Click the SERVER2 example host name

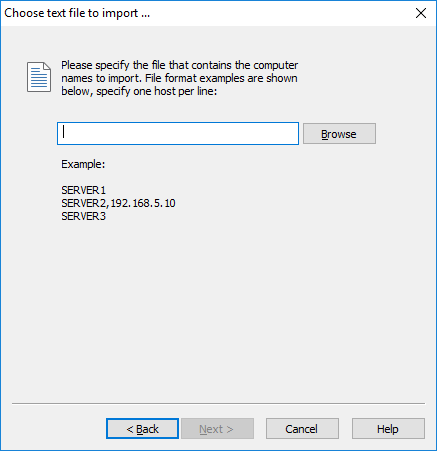coord(83,203)
